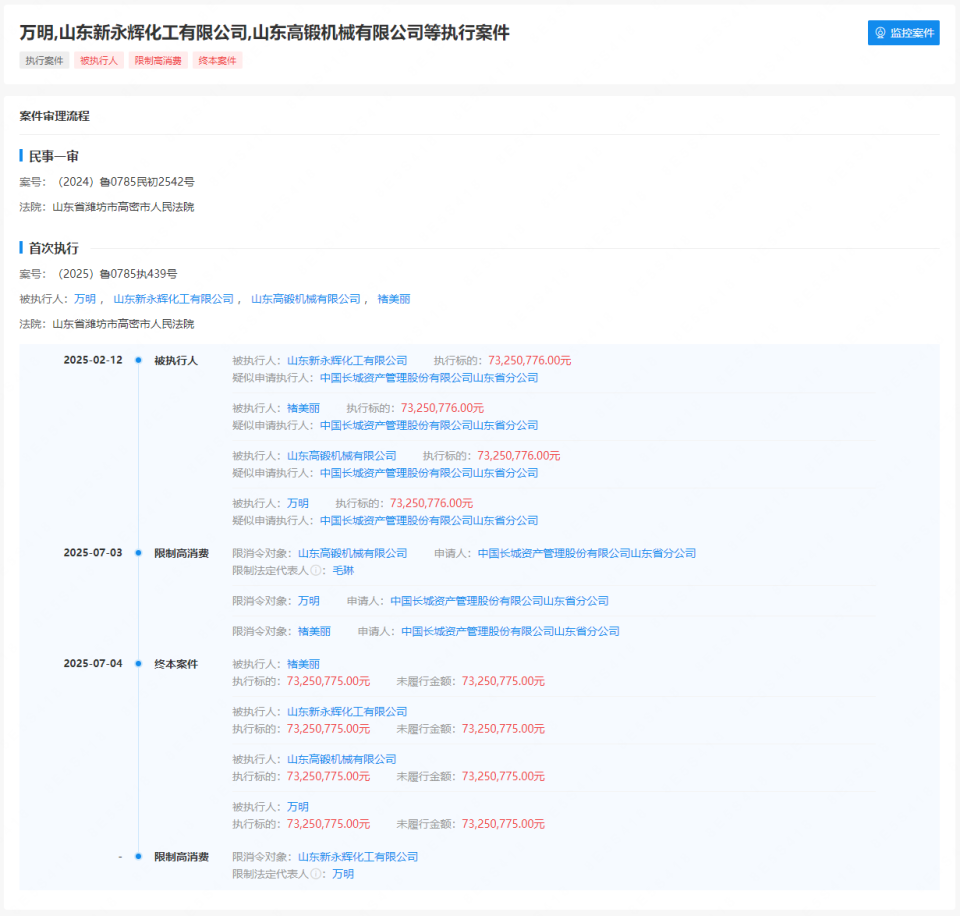
Task: Open 中国长城资产 applicant link under 万明 2025-02-12
Action: pyautogui.click(x=429, y=520)
